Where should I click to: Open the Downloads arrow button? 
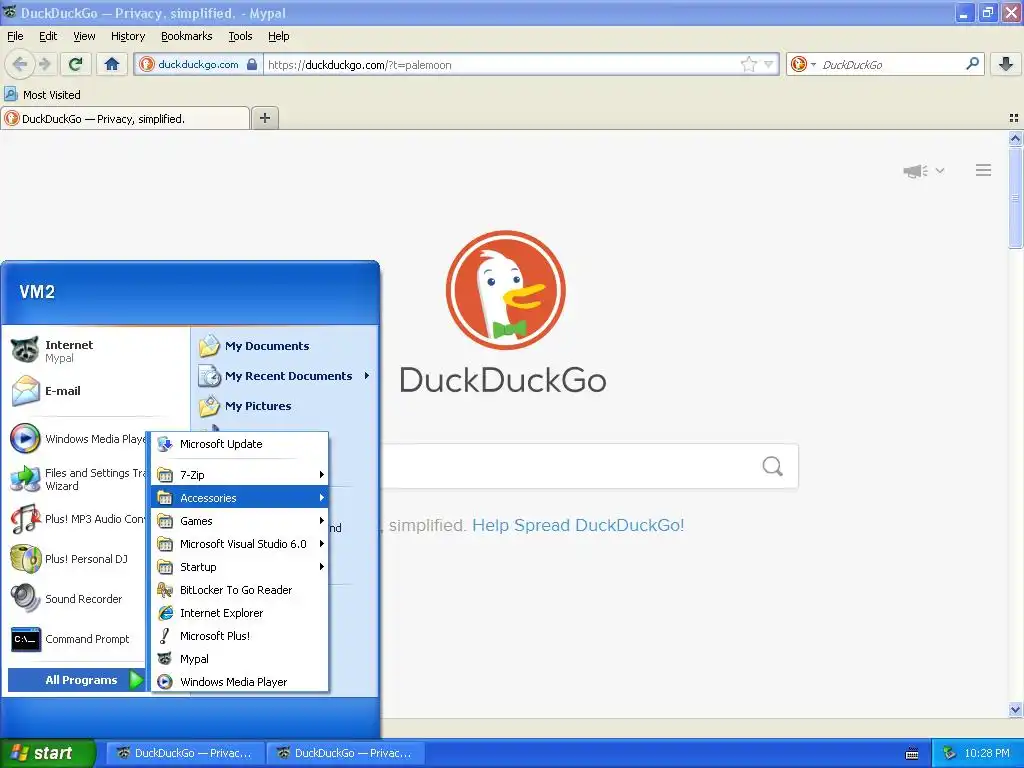pyautogui.click(x=1006, y=64)
